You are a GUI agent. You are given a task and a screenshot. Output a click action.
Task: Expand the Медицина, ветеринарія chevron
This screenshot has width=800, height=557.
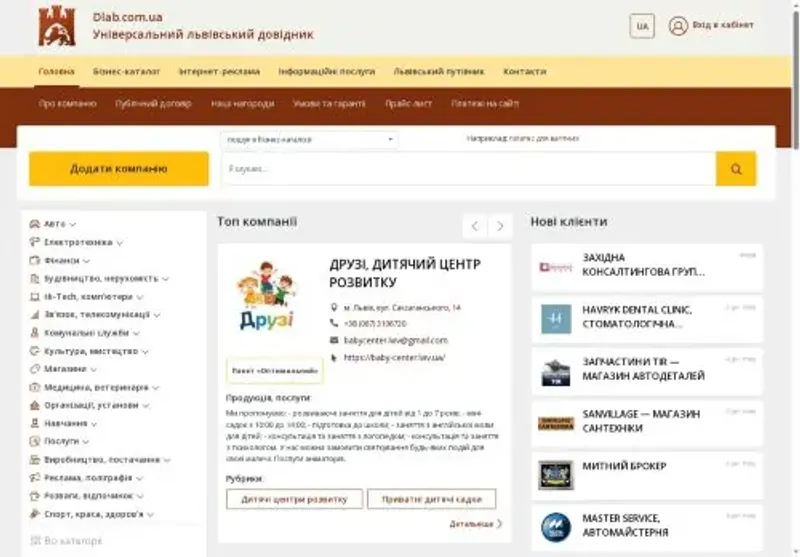point(156,388)
